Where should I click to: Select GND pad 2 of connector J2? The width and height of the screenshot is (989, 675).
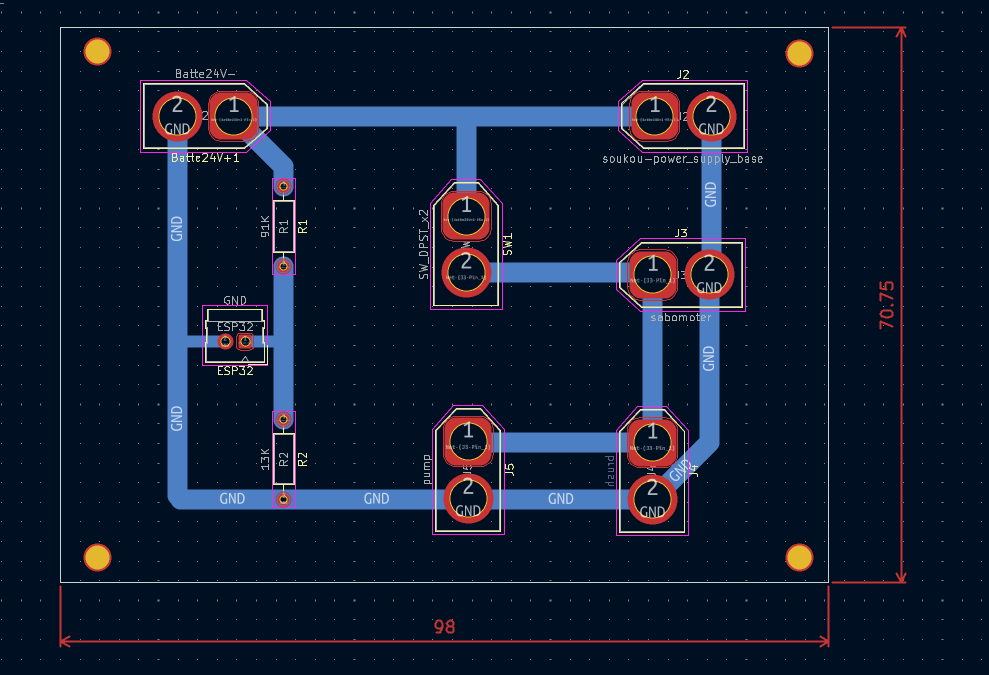pos(711,116)
